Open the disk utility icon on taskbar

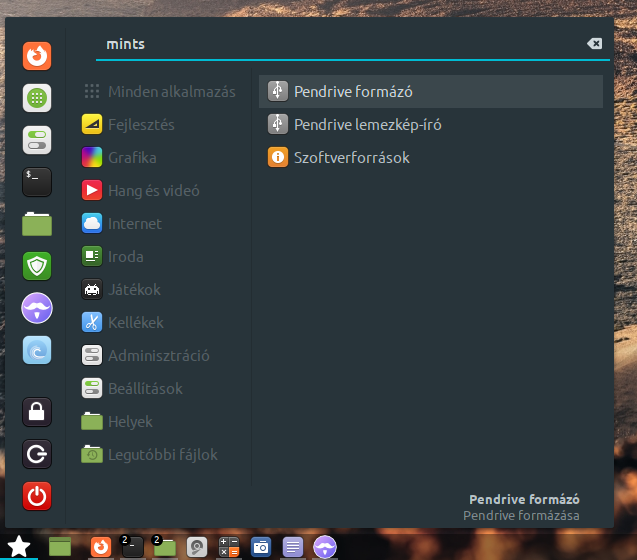click(197, 547)
